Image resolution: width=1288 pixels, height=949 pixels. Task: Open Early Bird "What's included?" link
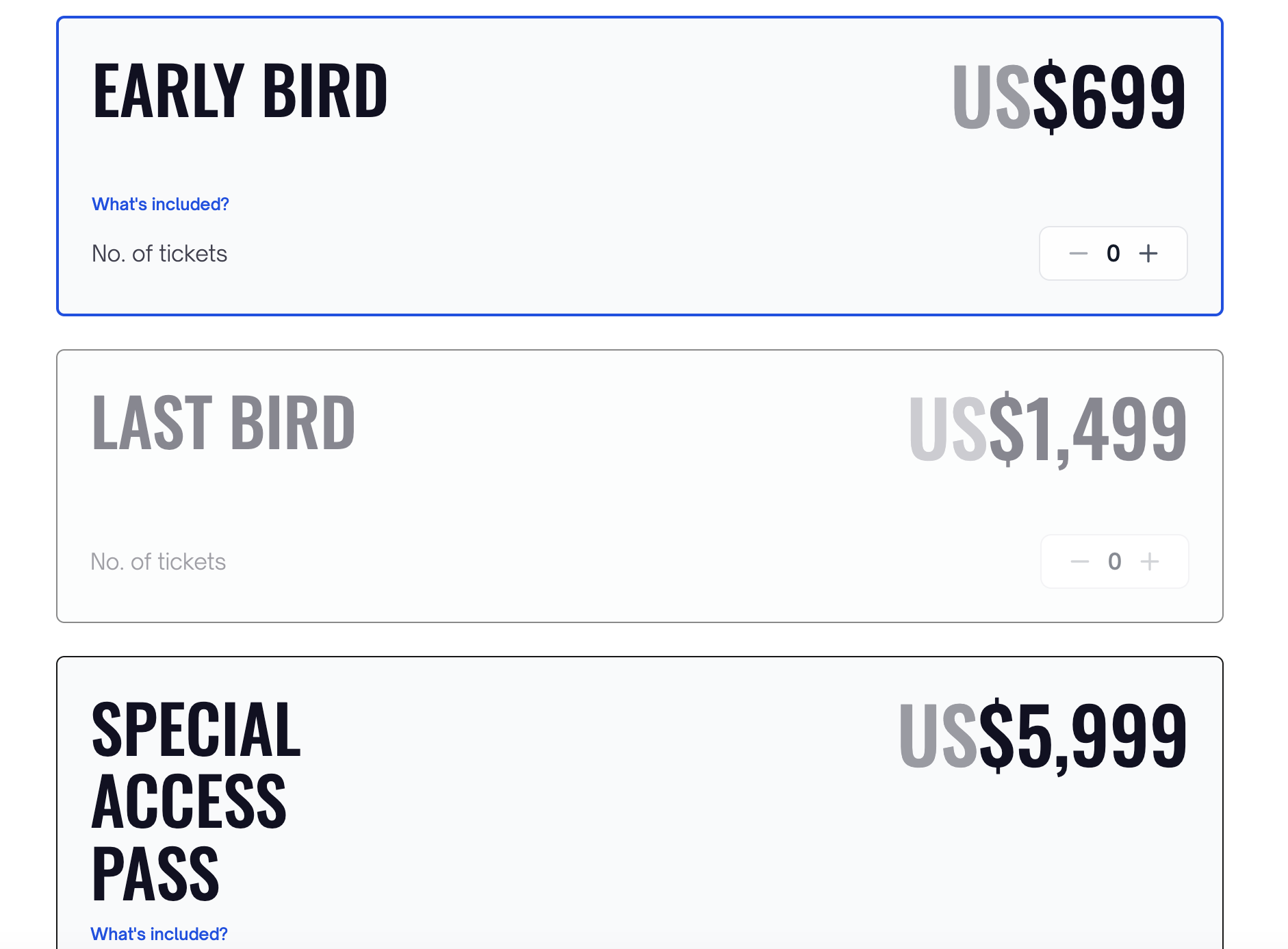point(160,204)
